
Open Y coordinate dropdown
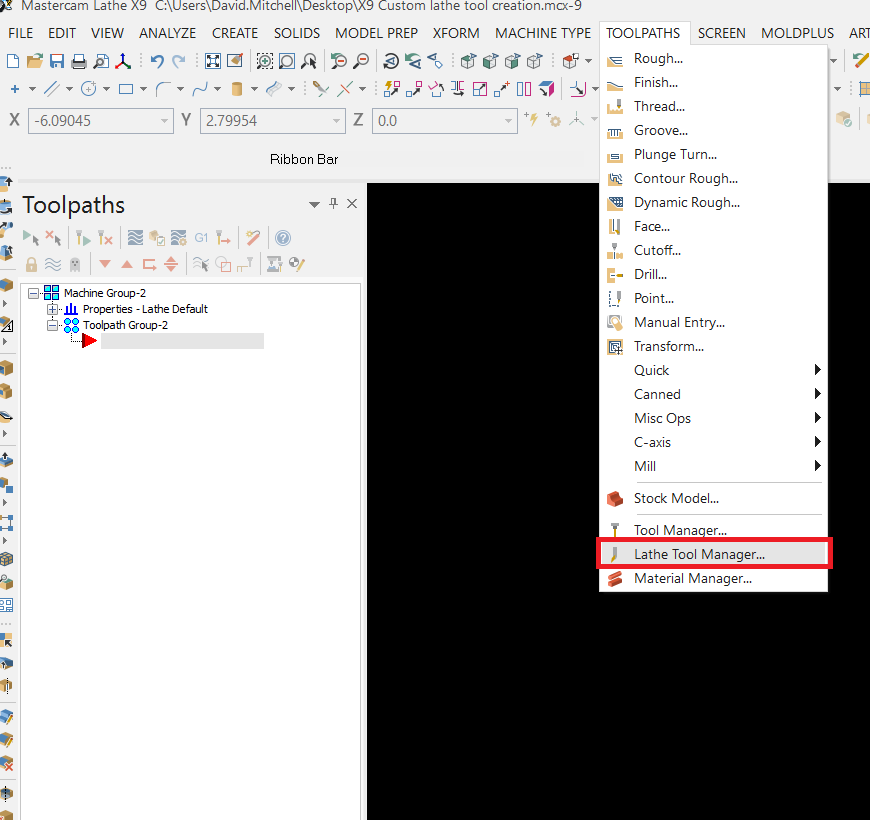click(336, 120)
